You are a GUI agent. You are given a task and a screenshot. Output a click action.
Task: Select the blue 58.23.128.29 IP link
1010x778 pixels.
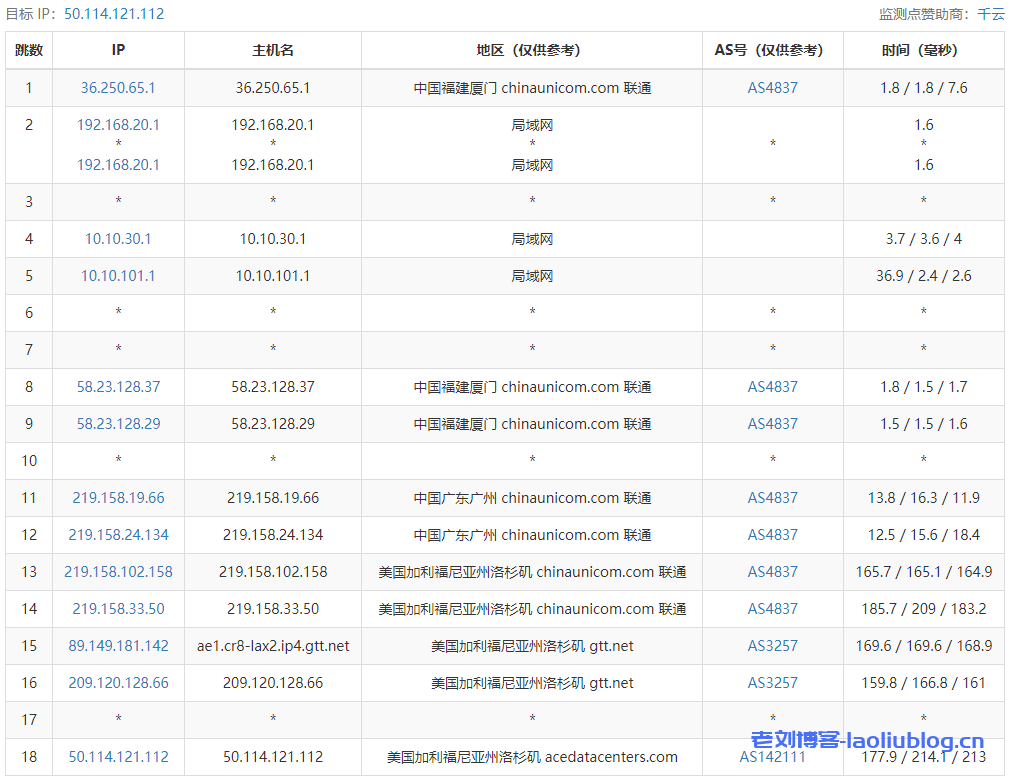click(118, 424)
